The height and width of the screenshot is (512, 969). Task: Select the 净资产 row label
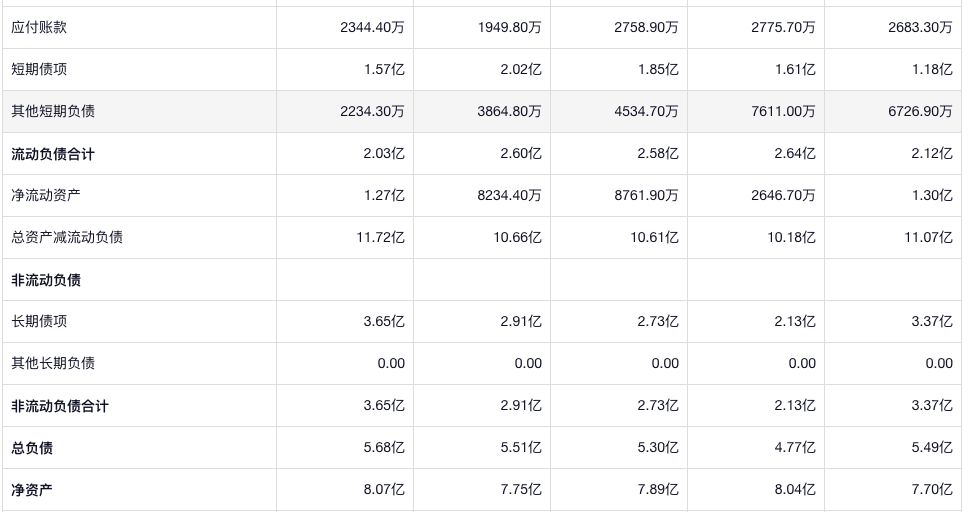(32, 490)
